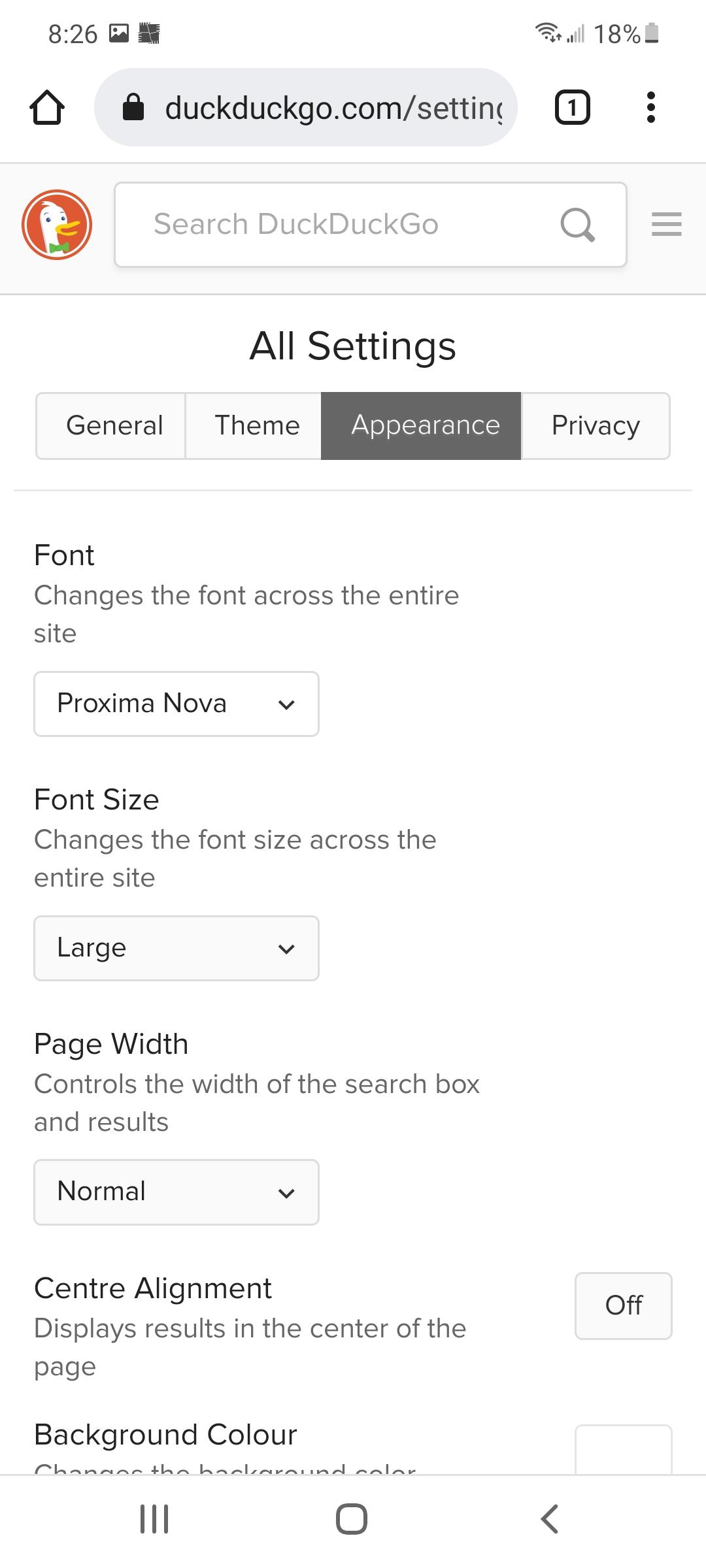Open the browser tabs switcher
Screen dimensions: 706x1568
(x=572, y=106)
